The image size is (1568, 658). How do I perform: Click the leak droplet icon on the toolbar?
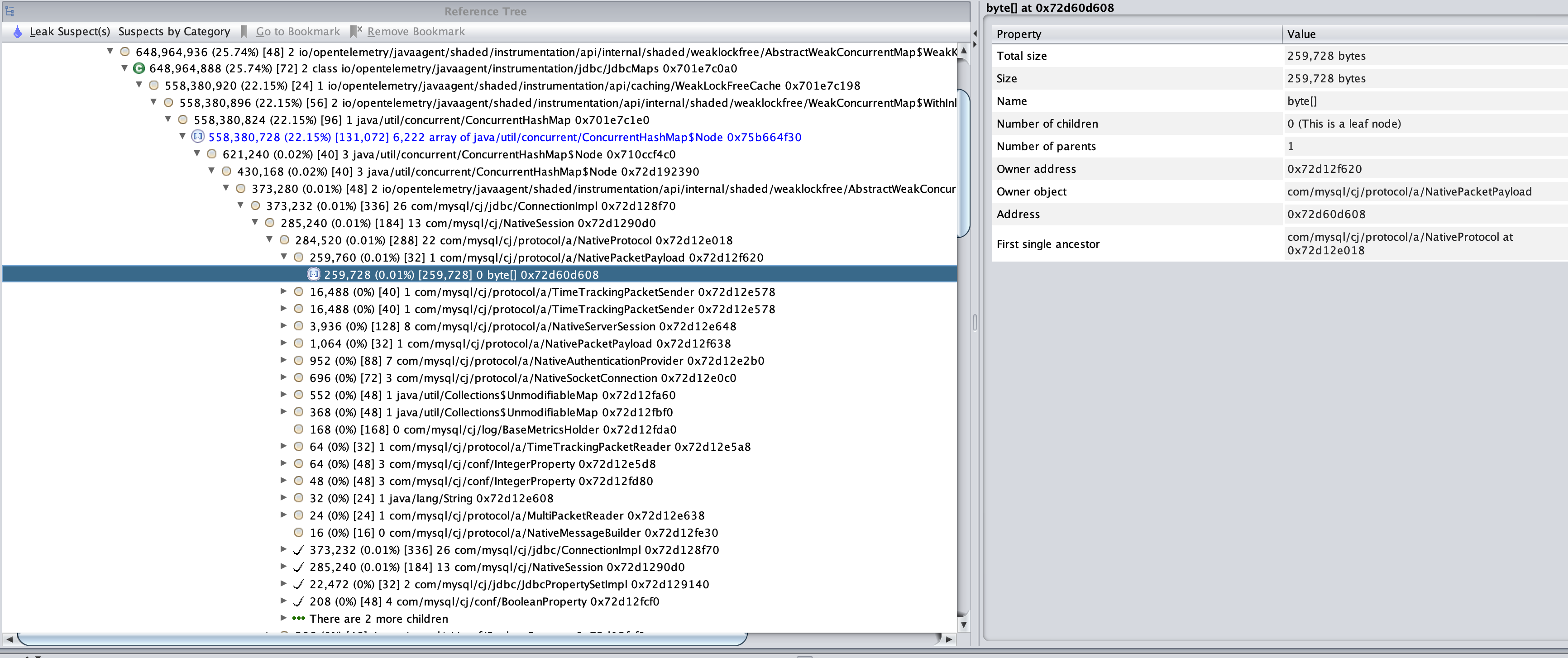(18, 31)
